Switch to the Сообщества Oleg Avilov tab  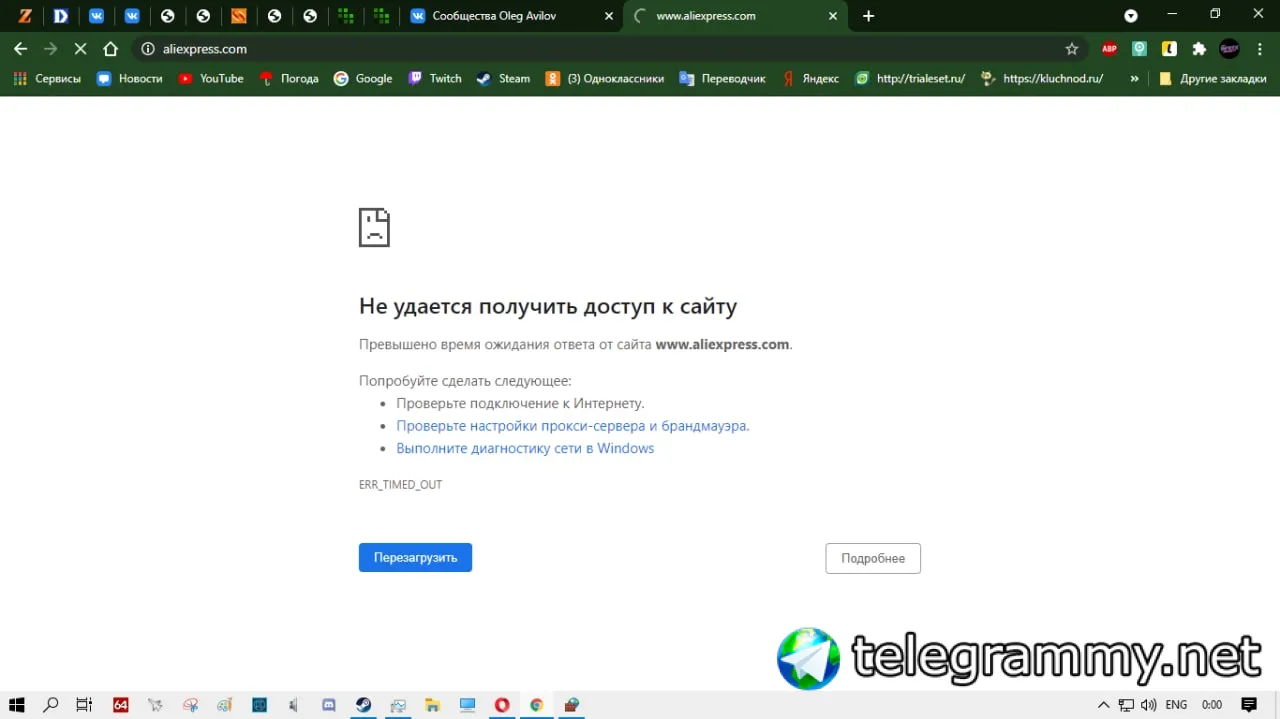510,16
